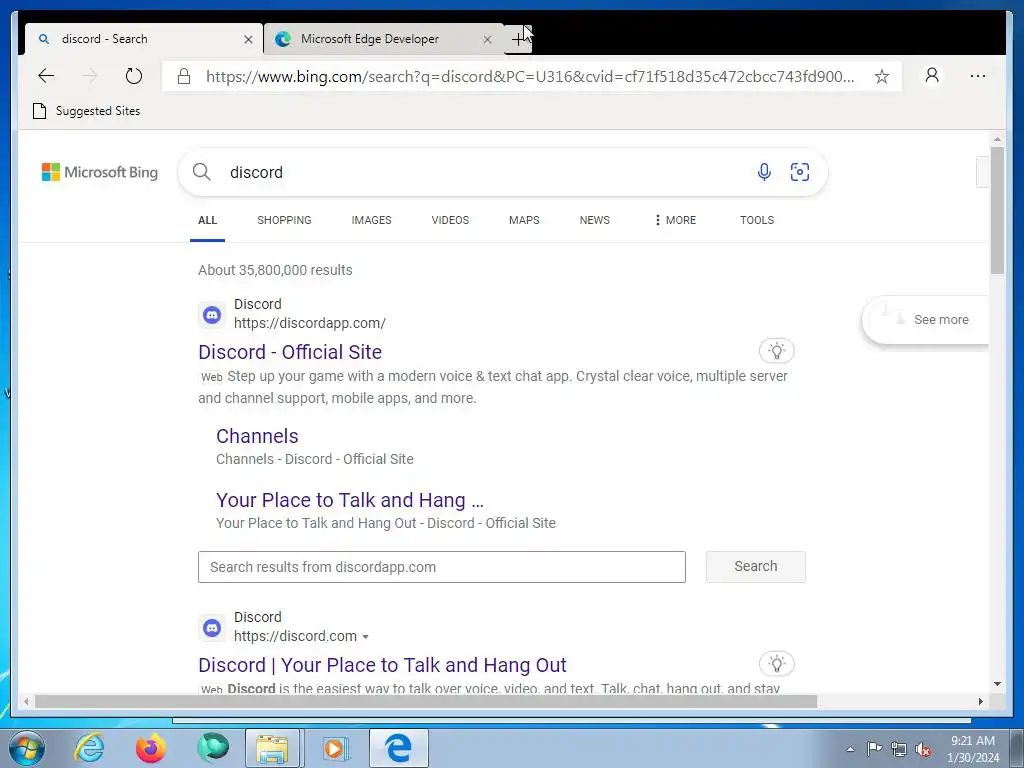This screenshot has height=768, width=1024.
Task: Show hidden system tray icons
Action: tap(850, 749)
